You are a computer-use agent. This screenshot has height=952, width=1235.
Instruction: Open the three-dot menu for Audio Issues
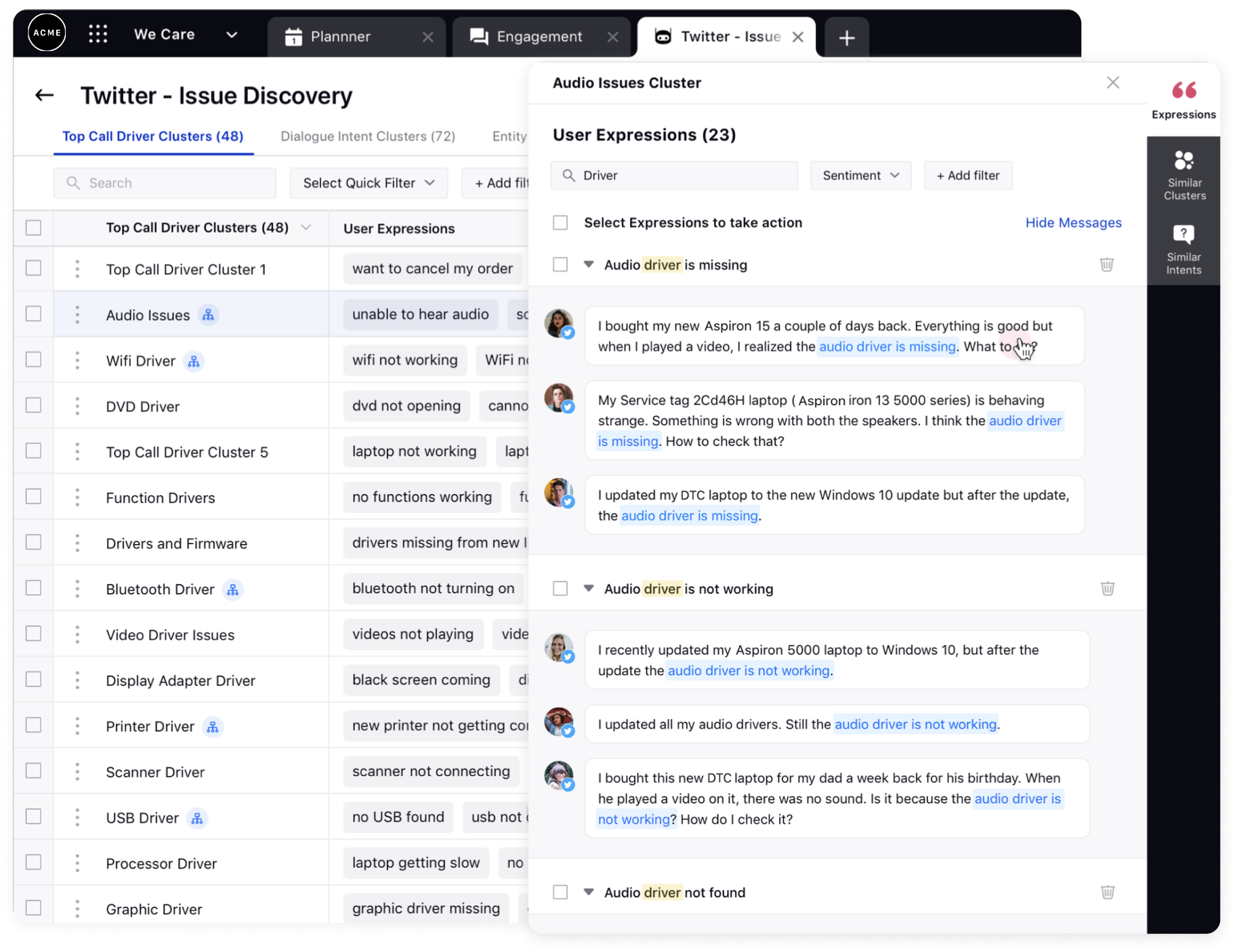coord(77,314)
